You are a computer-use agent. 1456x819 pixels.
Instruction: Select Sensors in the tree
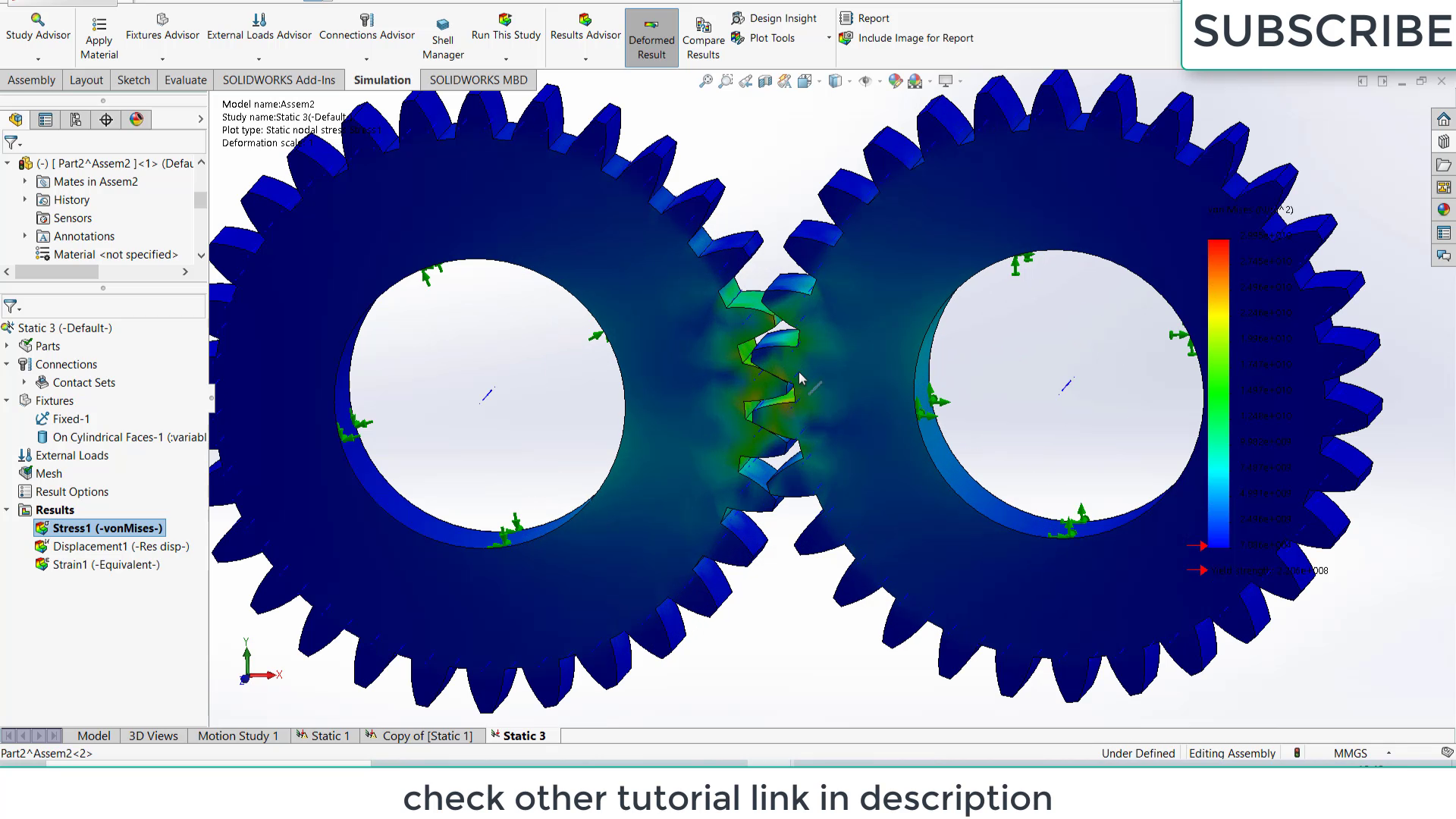(x=72, y=218)
